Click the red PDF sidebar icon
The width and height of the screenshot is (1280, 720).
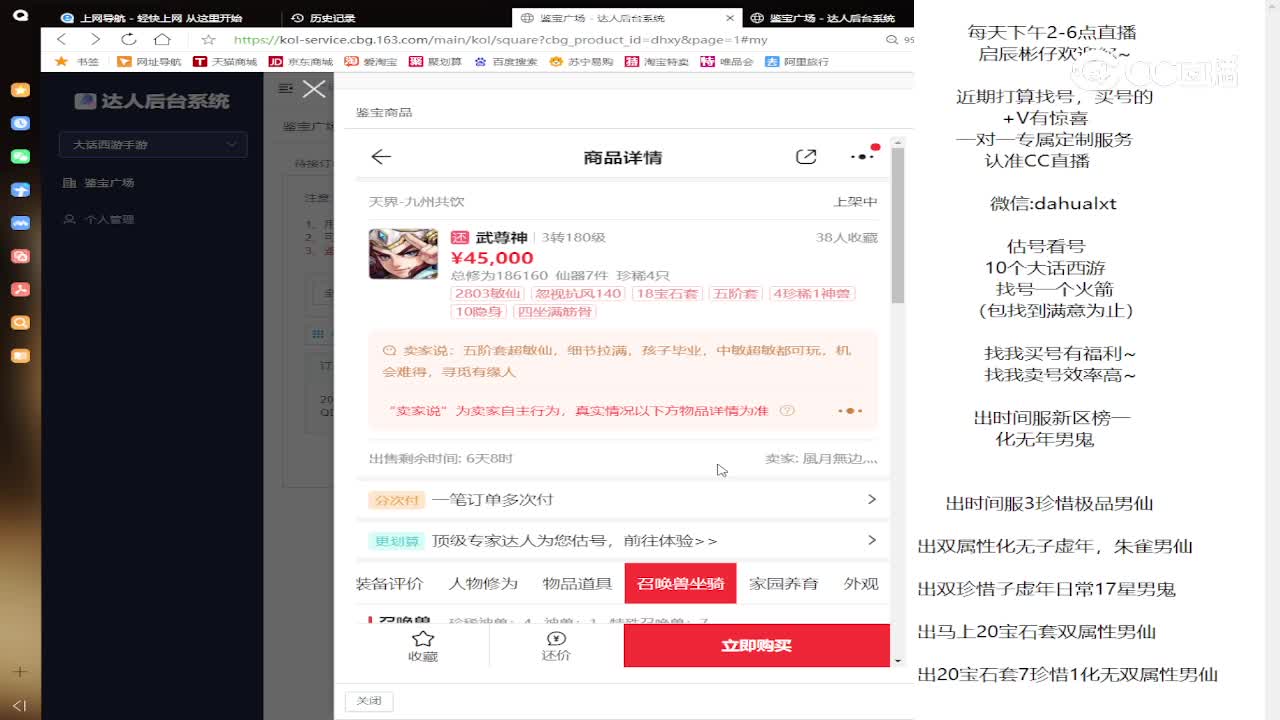20,289
